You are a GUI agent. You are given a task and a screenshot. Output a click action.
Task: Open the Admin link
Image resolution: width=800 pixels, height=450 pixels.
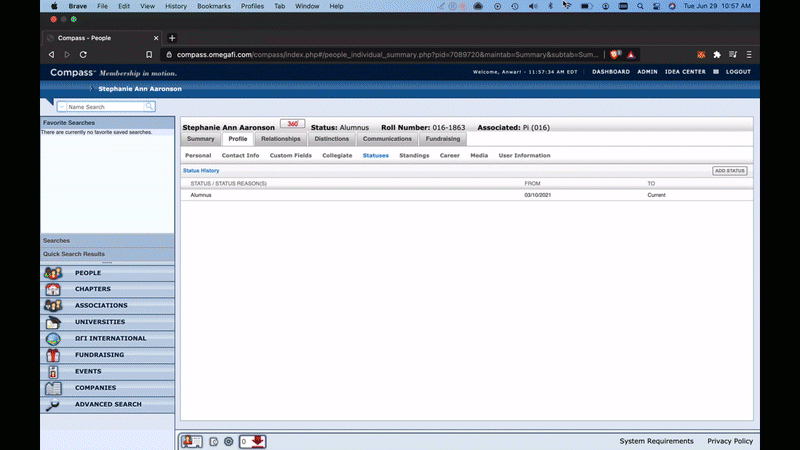pos(647,72)
